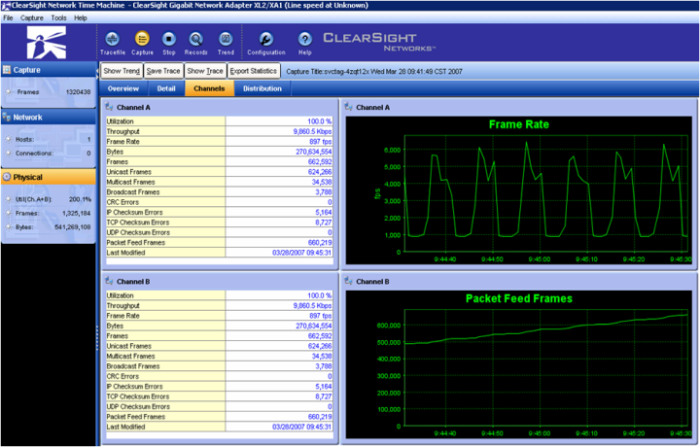Screen dimensions: 700x447
Task: Click the Bytes row in Physical panel
Action: click(49, 227)
